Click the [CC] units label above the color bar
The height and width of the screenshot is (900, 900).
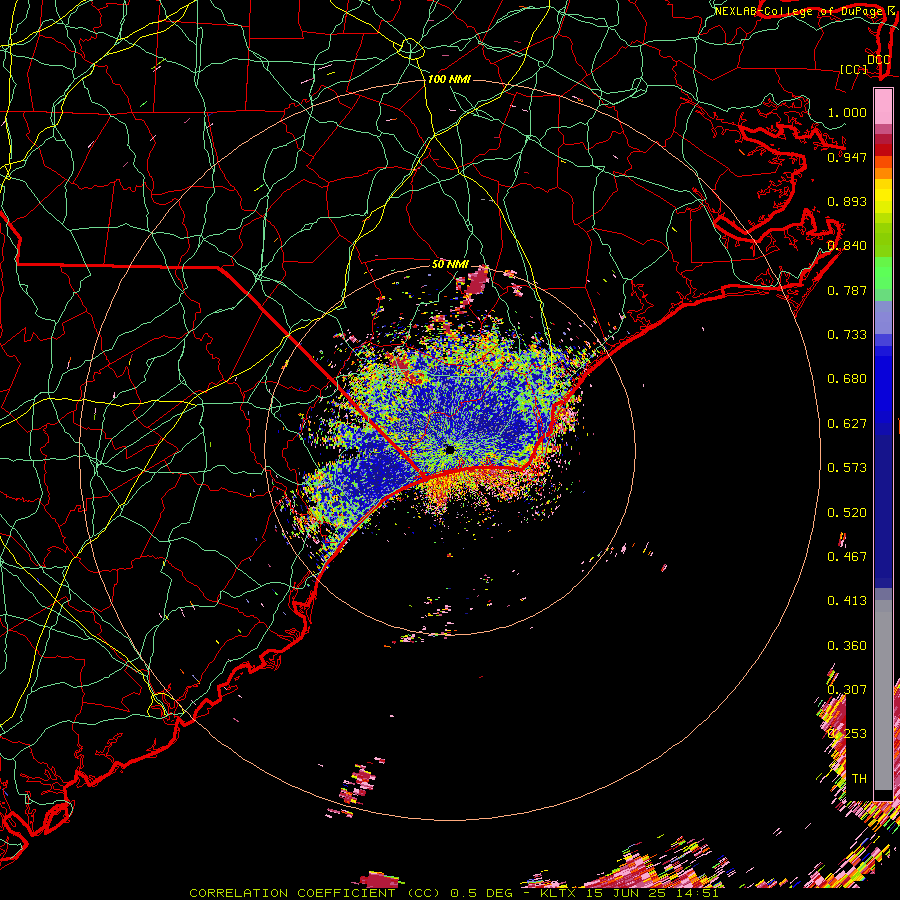click(854, 69)
